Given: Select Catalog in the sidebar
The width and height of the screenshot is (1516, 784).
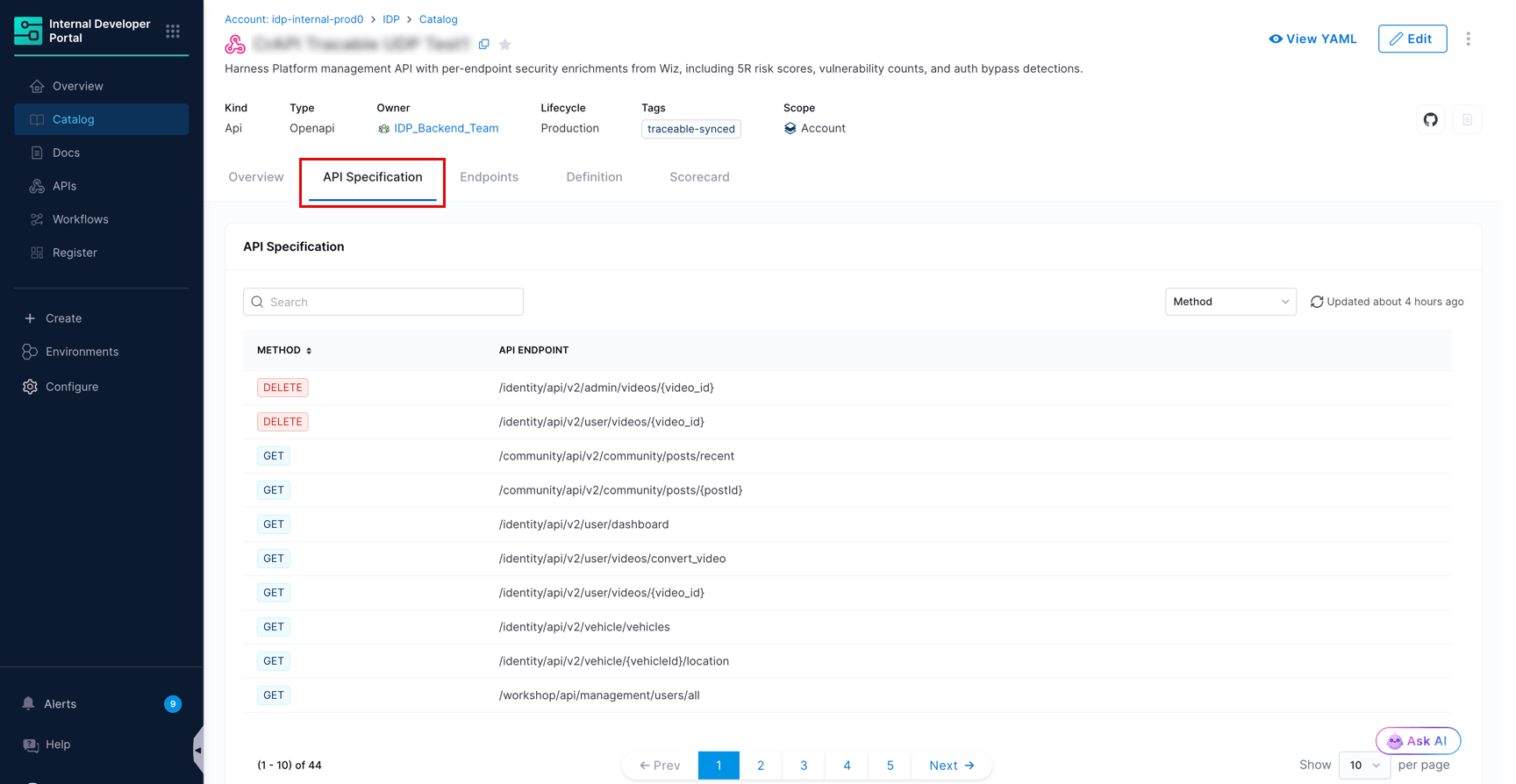Looking at the screenshot, I should [x=101, y=119].
